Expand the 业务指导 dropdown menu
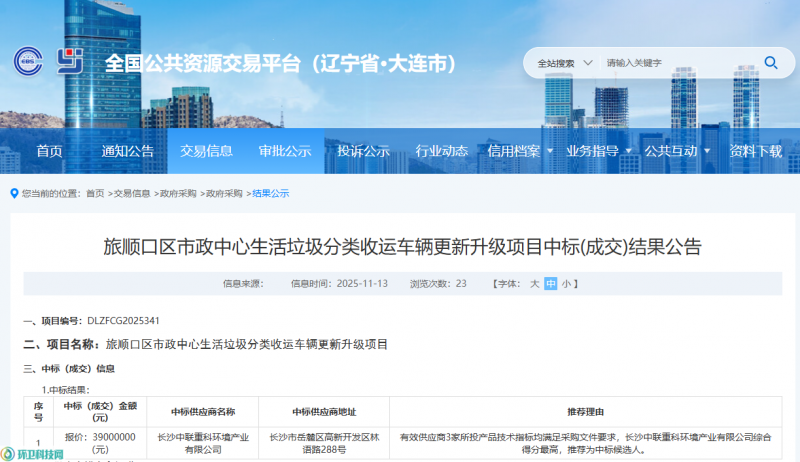Screen dimensions: 800x462 click(628, 151)
